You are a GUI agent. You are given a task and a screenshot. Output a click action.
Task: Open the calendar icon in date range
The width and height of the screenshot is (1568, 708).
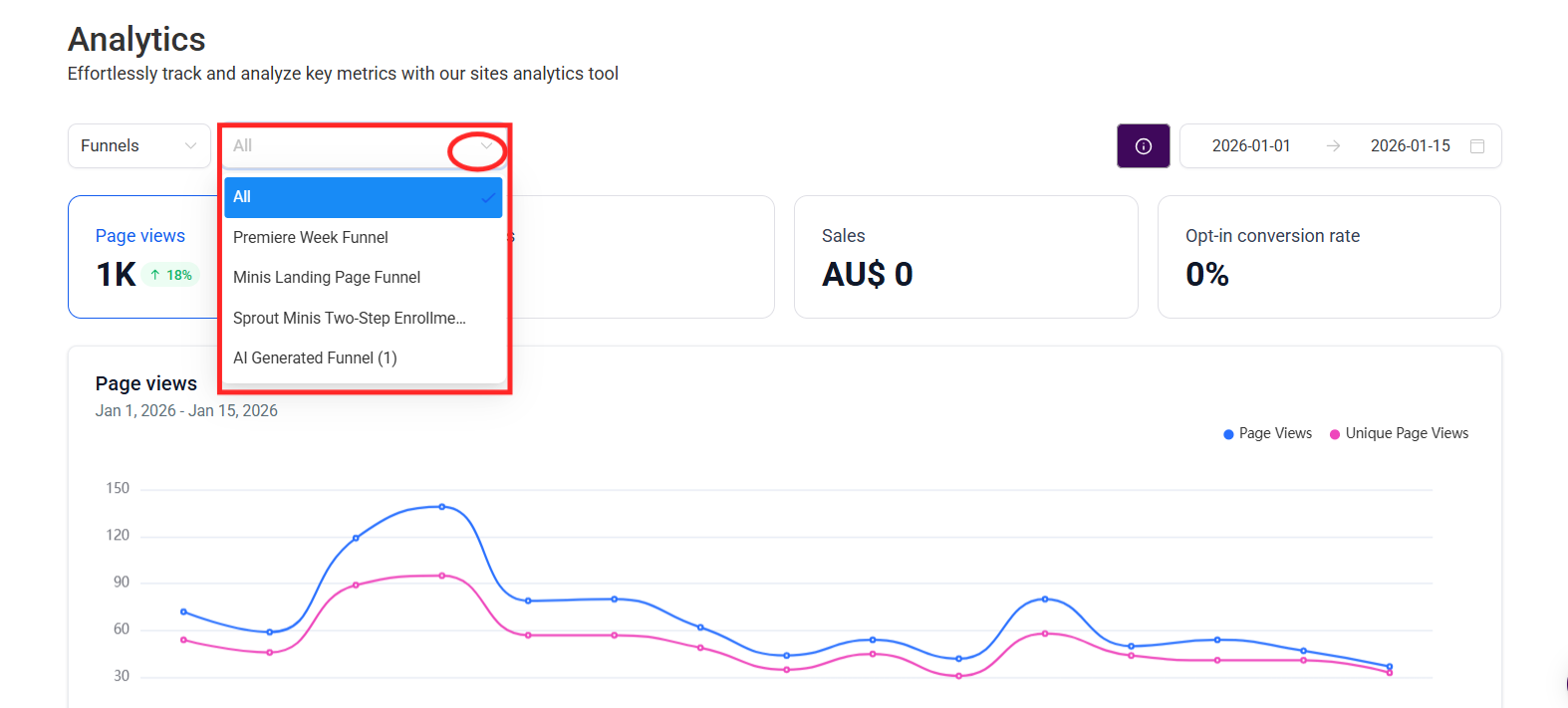(1477, 146)
